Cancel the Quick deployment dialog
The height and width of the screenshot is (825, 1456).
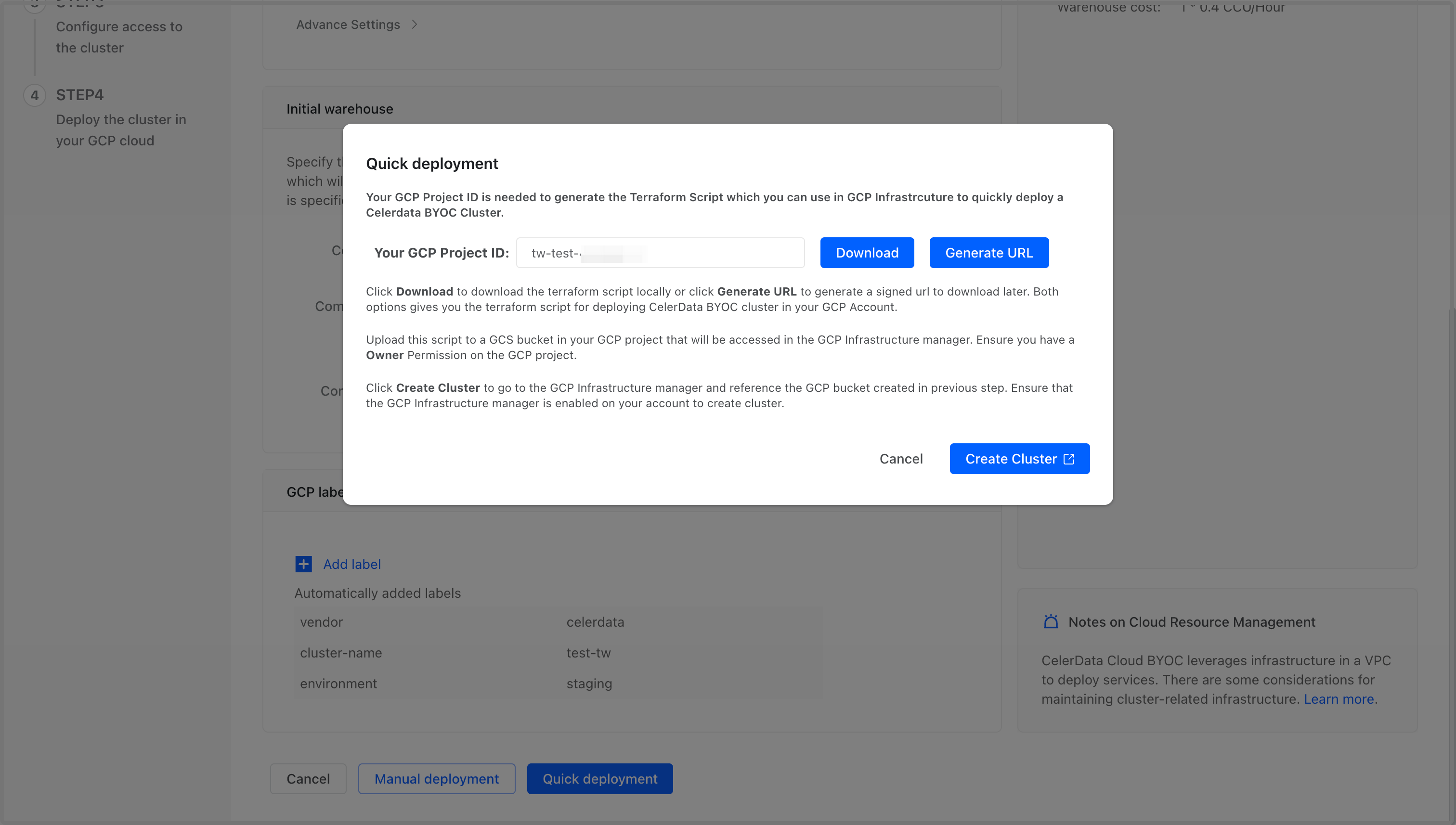point(901,458)
